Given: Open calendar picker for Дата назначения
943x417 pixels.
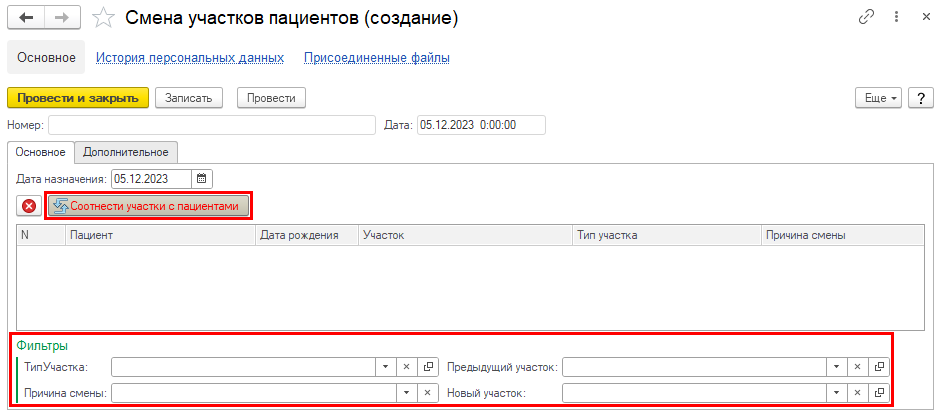Looking at the screenshot, I should [201, 179].
